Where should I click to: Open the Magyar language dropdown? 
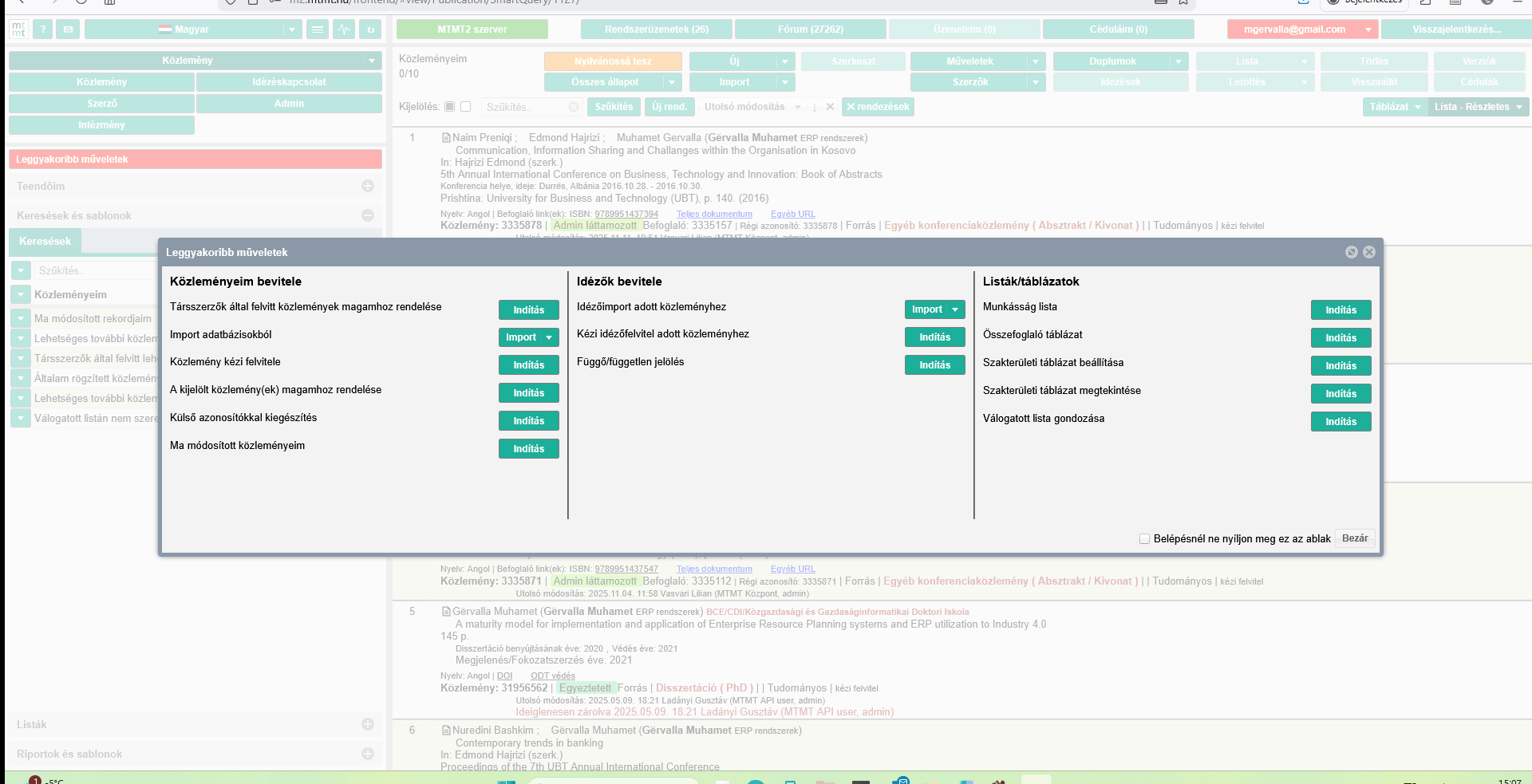(x=292, y=30)
